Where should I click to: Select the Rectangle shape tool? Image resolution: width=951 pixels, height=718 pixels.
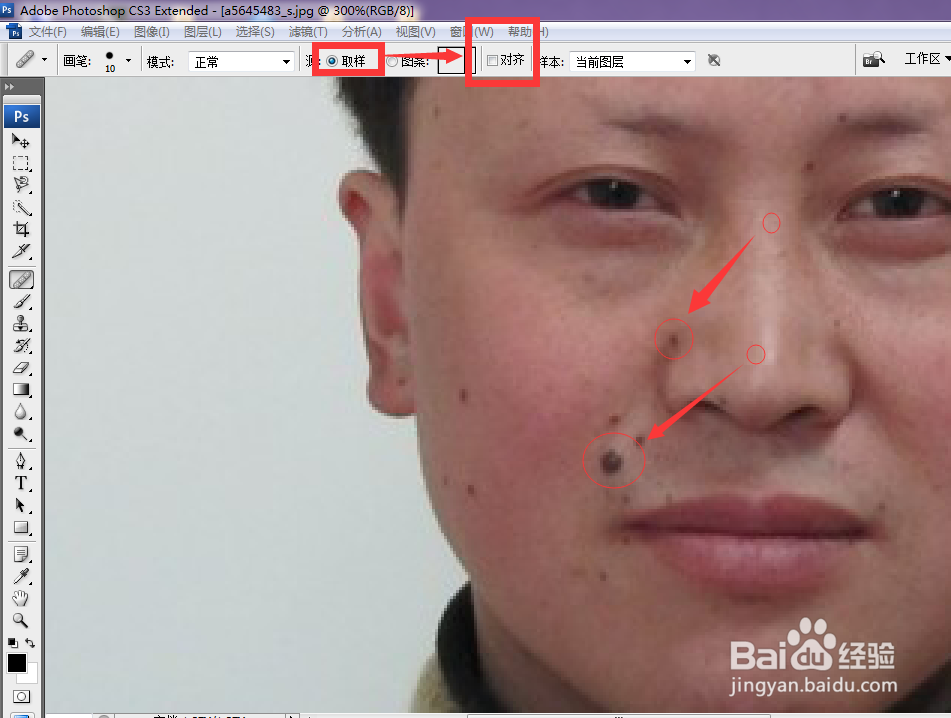tap(21, 528)
